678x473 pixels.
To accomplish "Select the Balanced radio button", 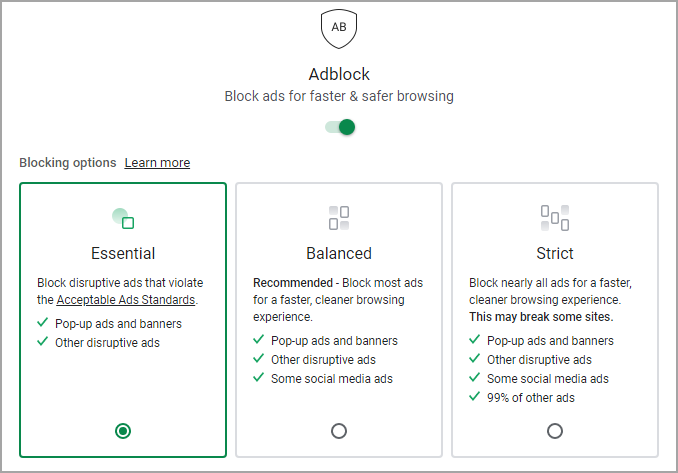I will pyautogui.click(x=339, y=431).
